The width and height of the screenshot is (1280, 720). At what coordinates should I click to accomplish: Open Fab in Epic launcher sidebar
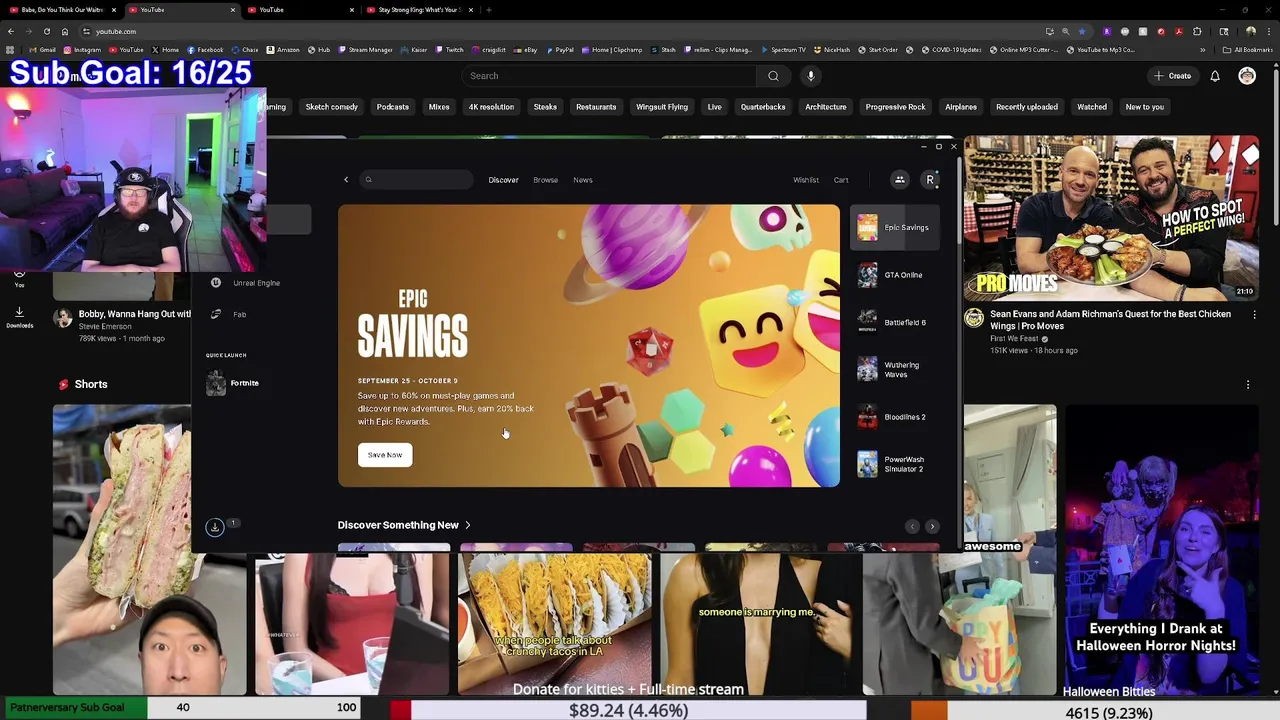229,314
